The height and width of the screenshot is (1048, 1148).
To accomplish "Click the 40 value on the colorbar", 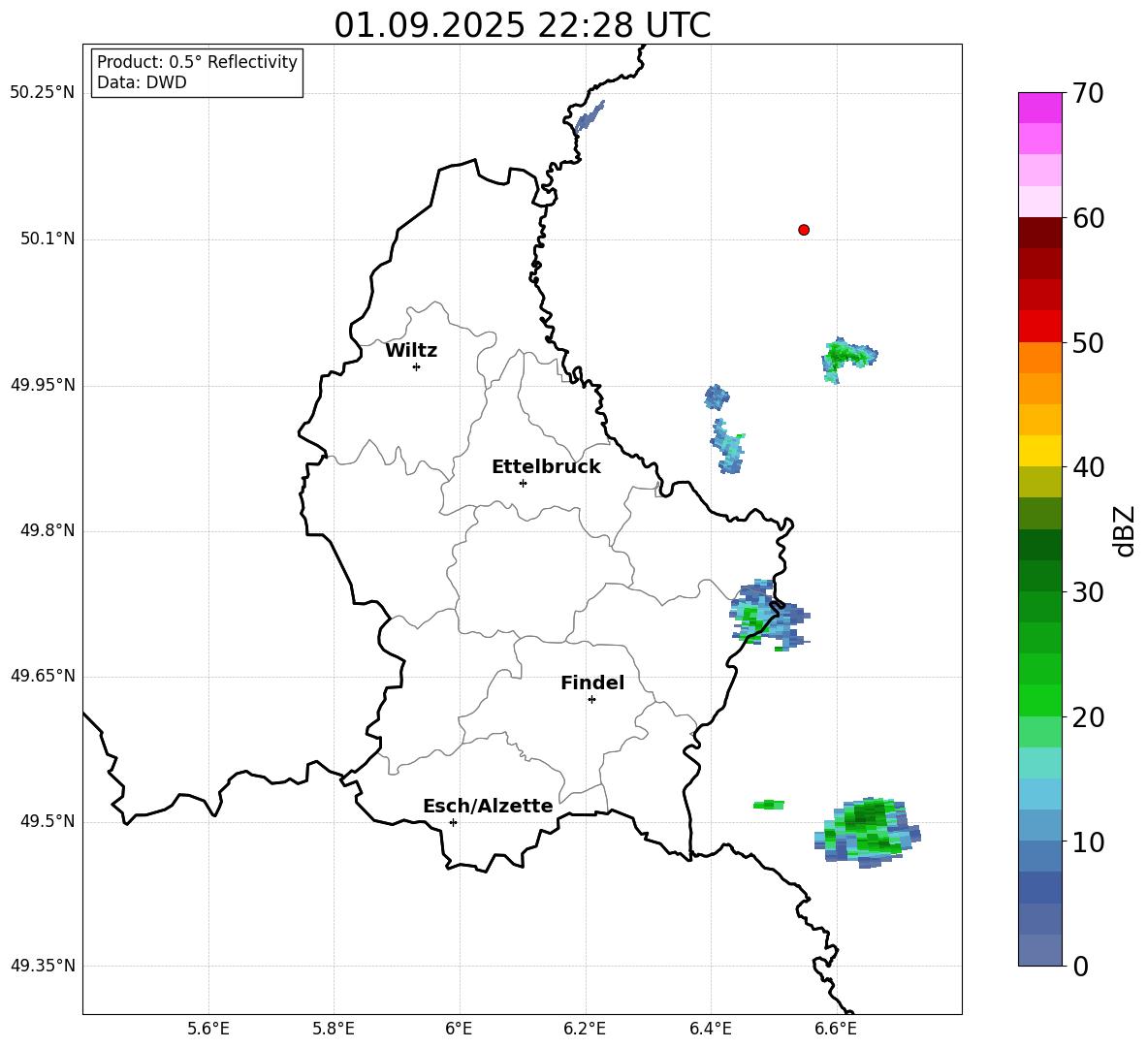I will tap(1088, 467).
